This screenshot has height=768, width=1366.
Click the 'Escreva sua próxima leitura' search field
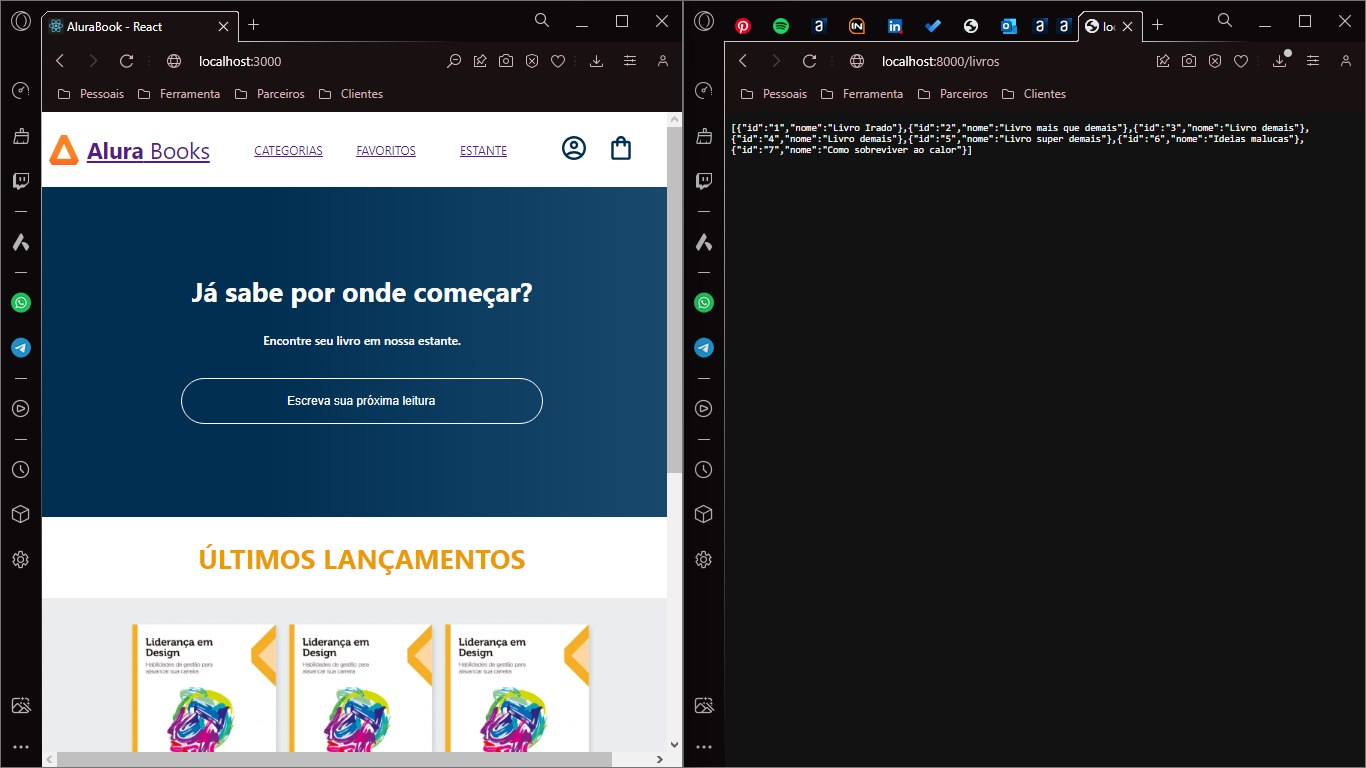click(361, 401)
